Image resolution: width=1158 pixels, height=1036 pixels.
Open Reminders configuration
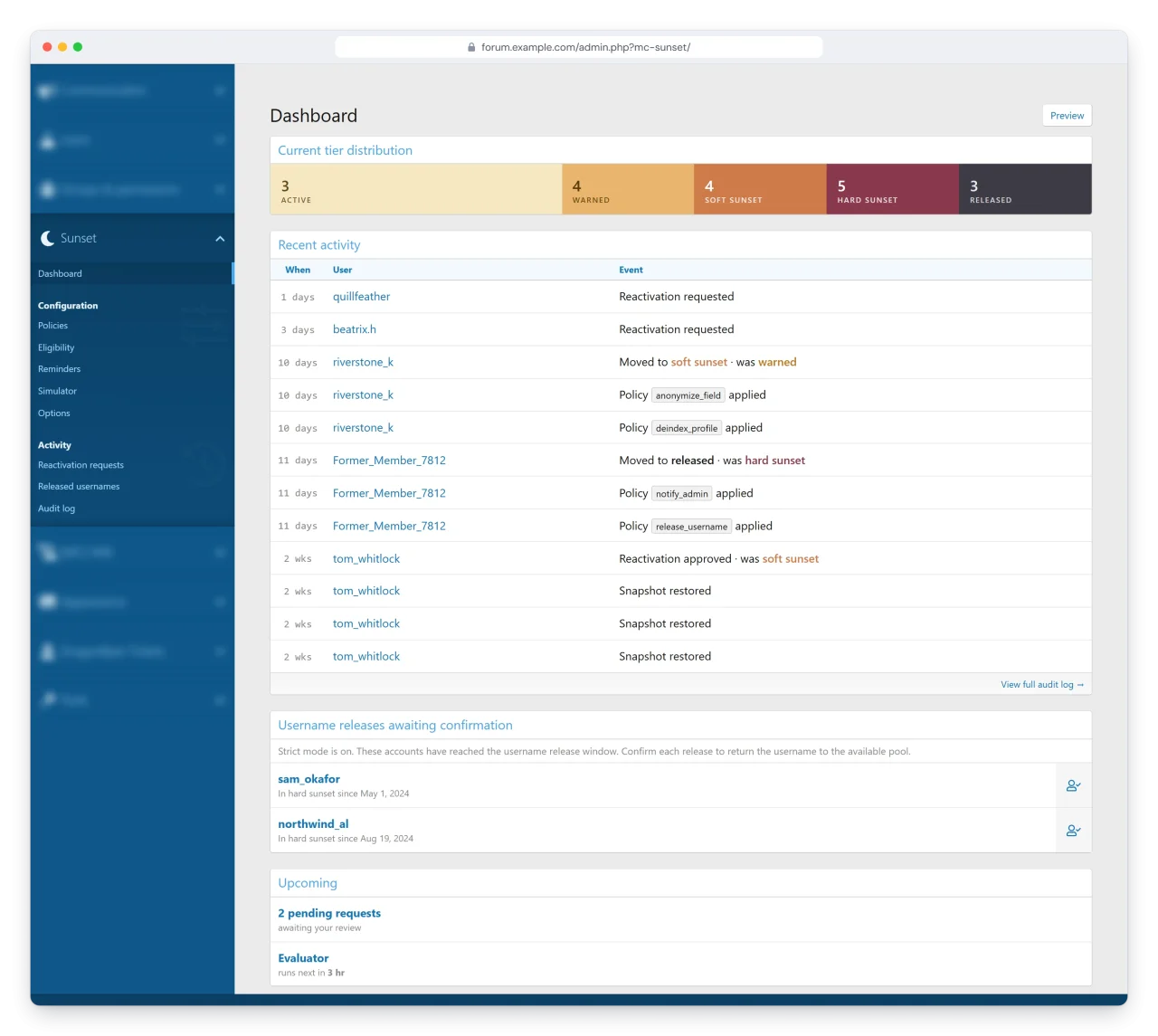[59, 369]
